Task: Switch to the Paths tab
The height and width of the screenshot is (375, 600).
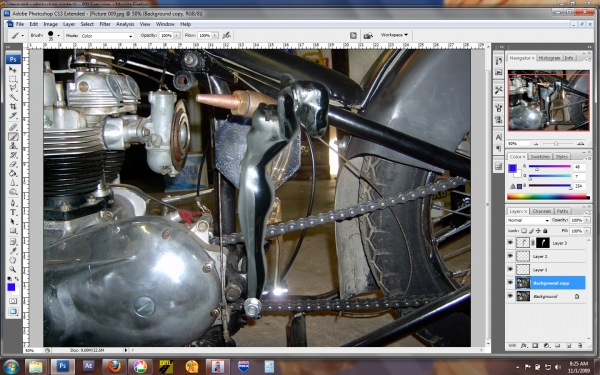Action: point(562,211)
